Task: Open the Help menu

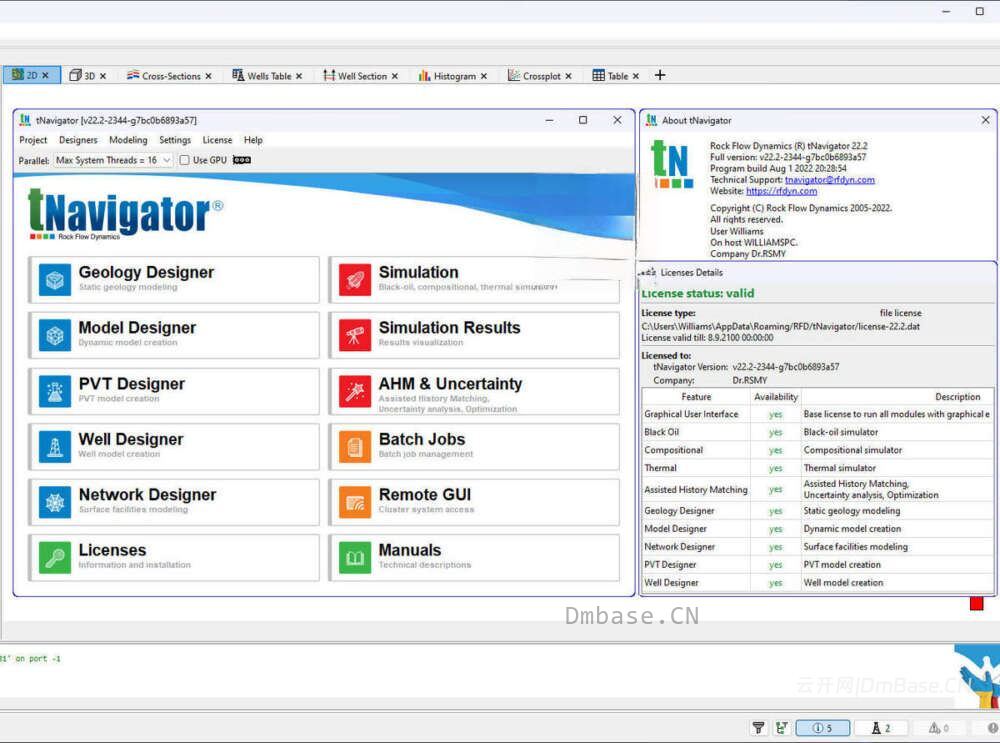Action: 253,140
